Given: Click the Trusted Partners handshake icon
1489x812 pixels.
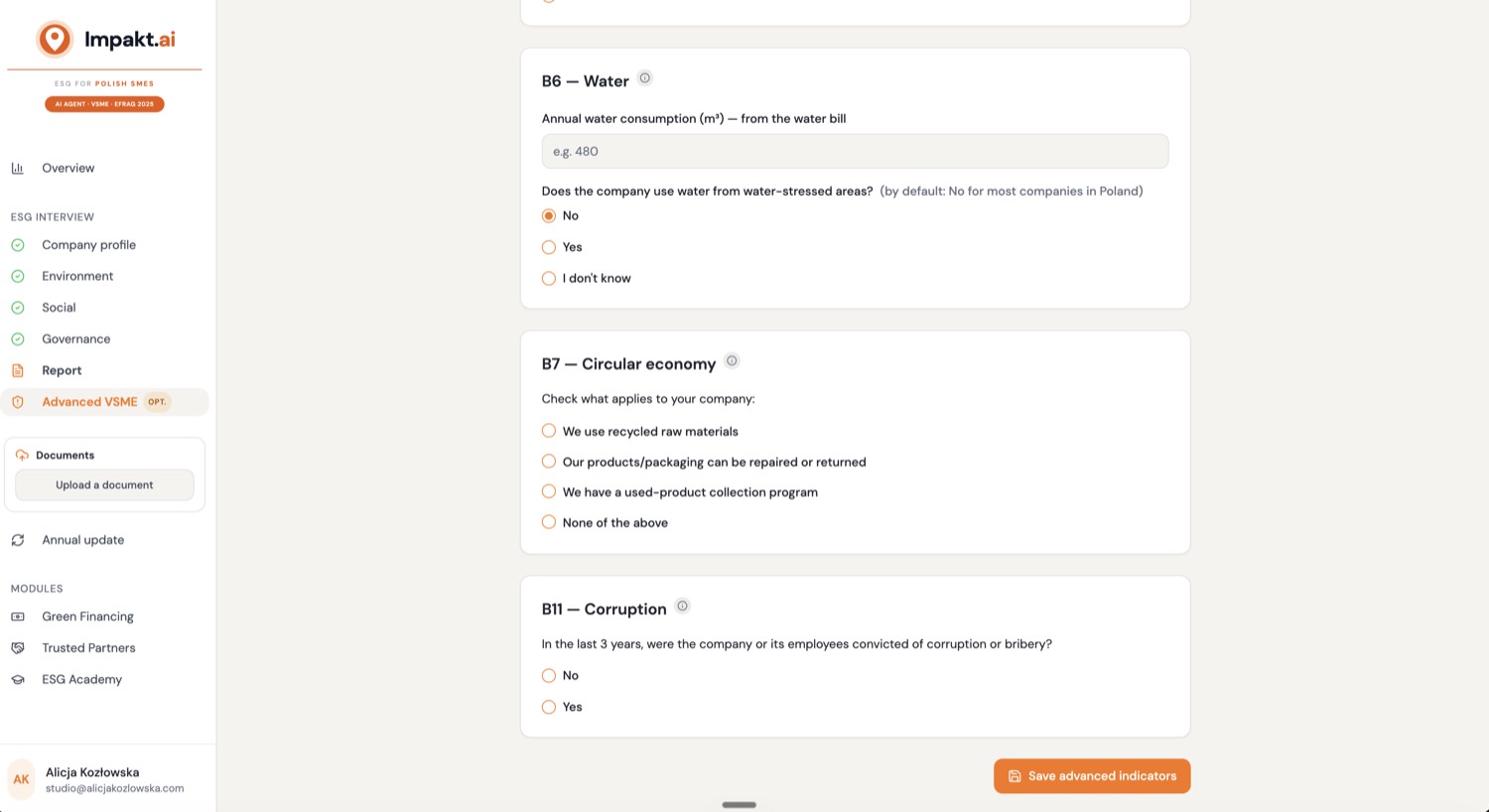Looking at the screenshot, I should [18, 648].
